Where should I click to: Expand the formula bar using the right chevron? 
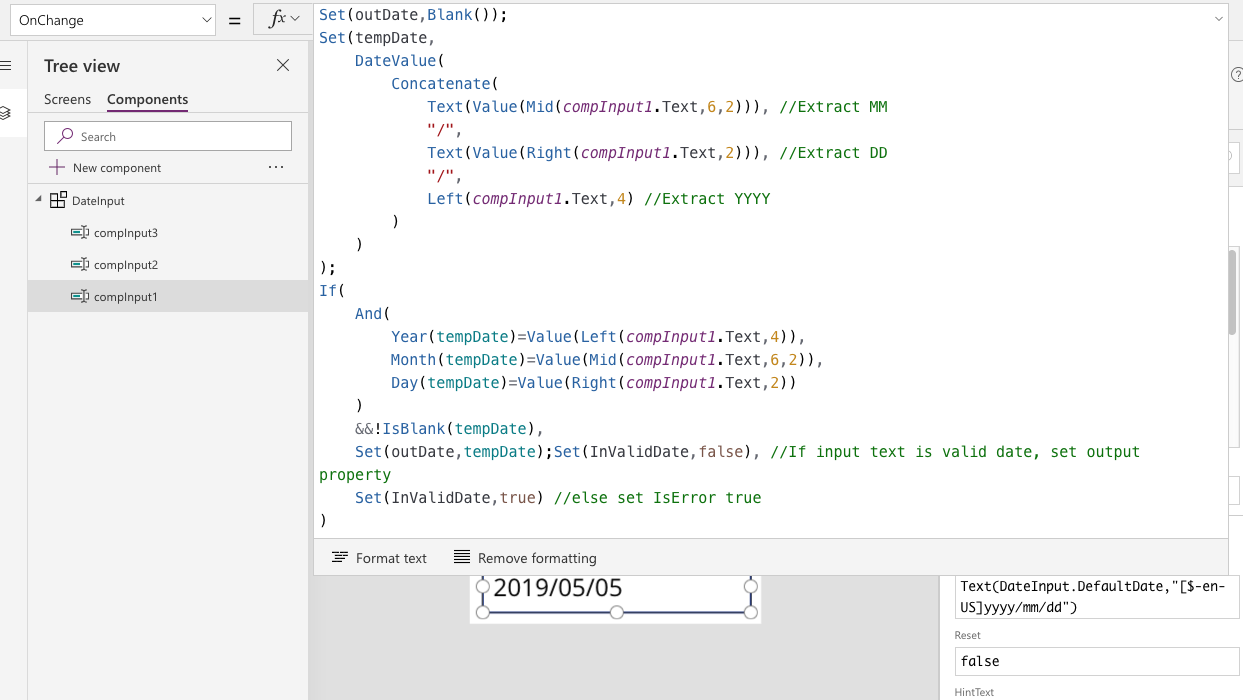1219,17
